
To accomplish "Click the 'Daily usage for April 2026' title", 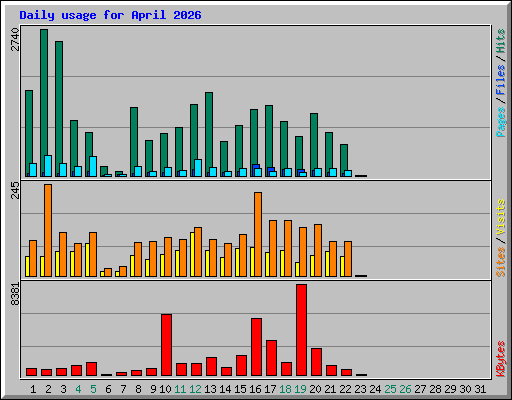I will point(110,15).
